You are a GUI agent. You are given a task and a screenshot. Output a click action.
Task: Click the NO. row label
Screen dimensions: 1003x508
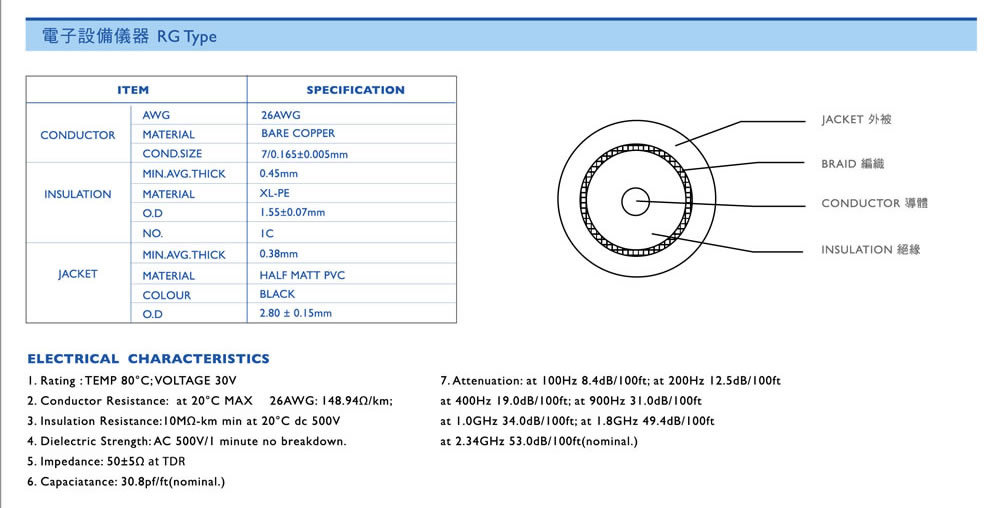pos(152,234)
